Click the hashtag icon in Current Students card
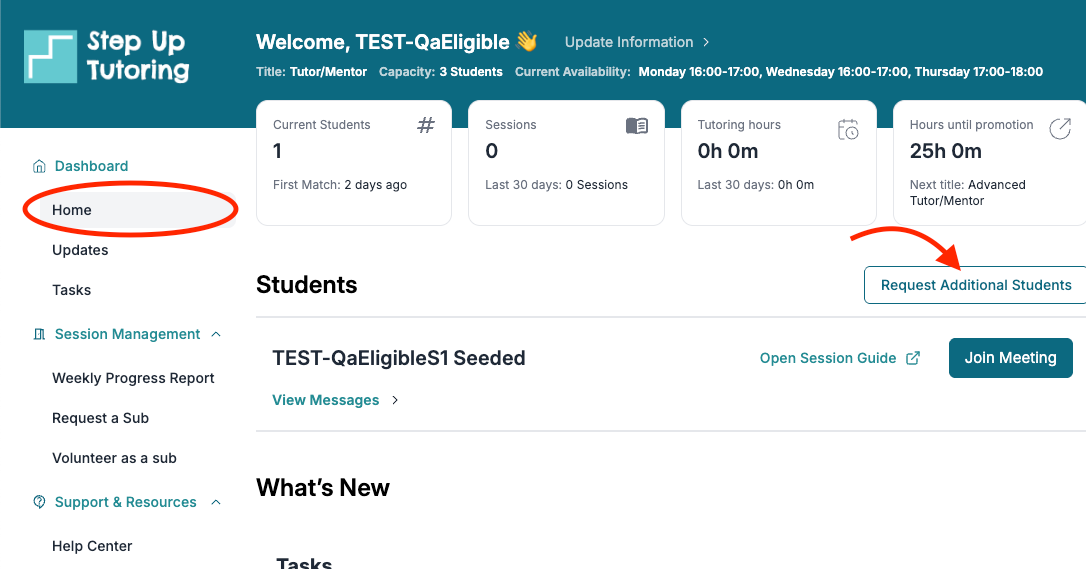 pyautogui.click(x=426, y=125)
